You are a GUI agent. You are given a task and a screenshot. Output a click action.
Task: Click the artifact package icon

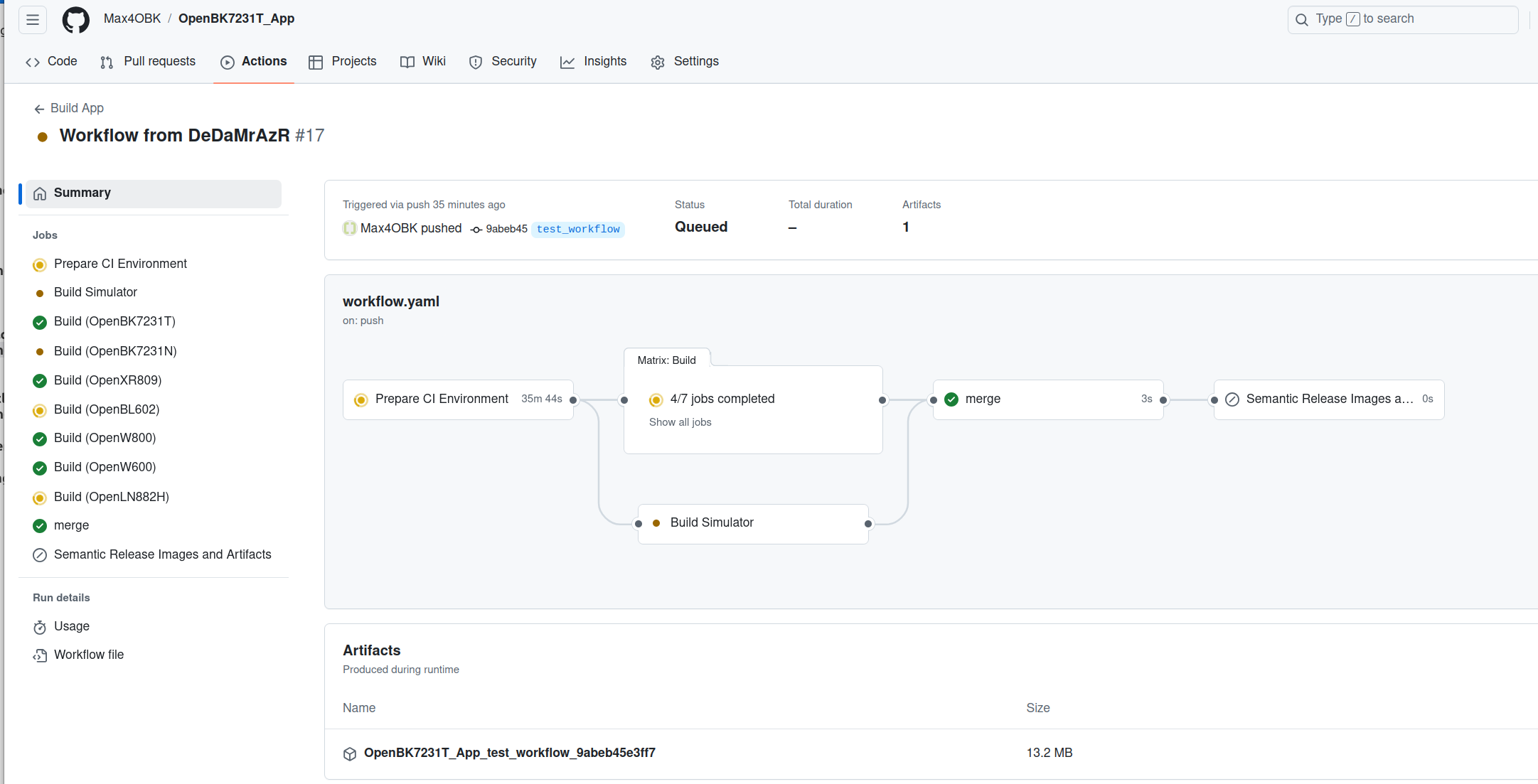(349, 753)
